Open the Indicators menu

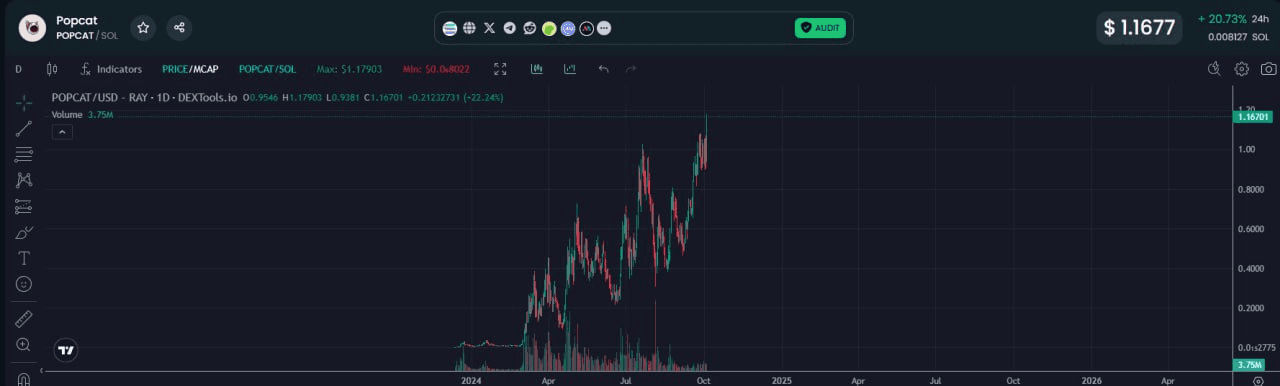(111, 69)
